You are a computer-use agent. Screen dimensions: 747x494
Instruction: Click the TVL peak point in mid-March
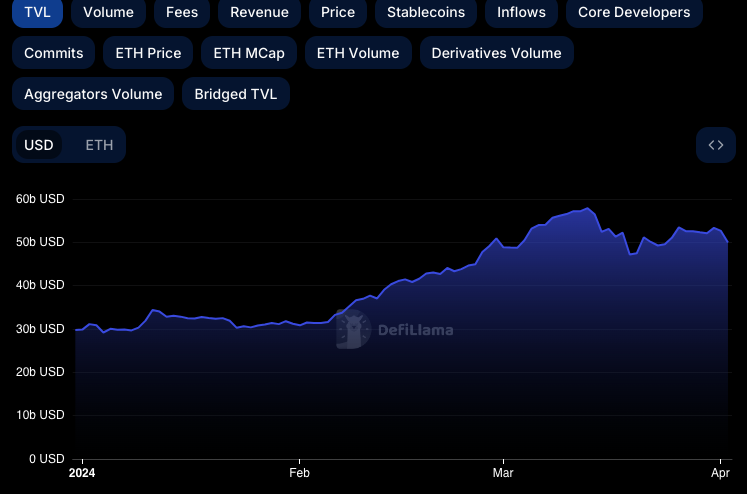588,208
